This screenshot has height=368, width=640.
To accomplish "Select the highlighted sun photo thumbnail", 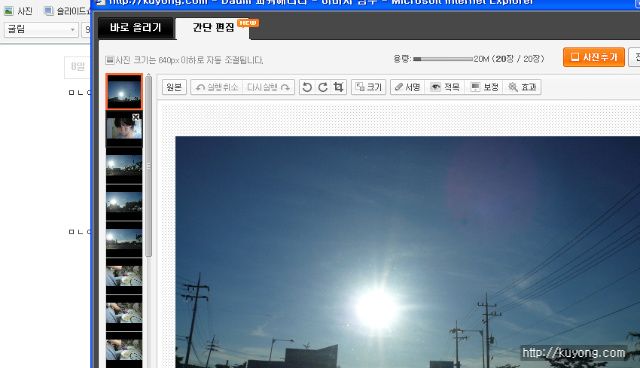I will pyautogui.click(x=124, y=92).
